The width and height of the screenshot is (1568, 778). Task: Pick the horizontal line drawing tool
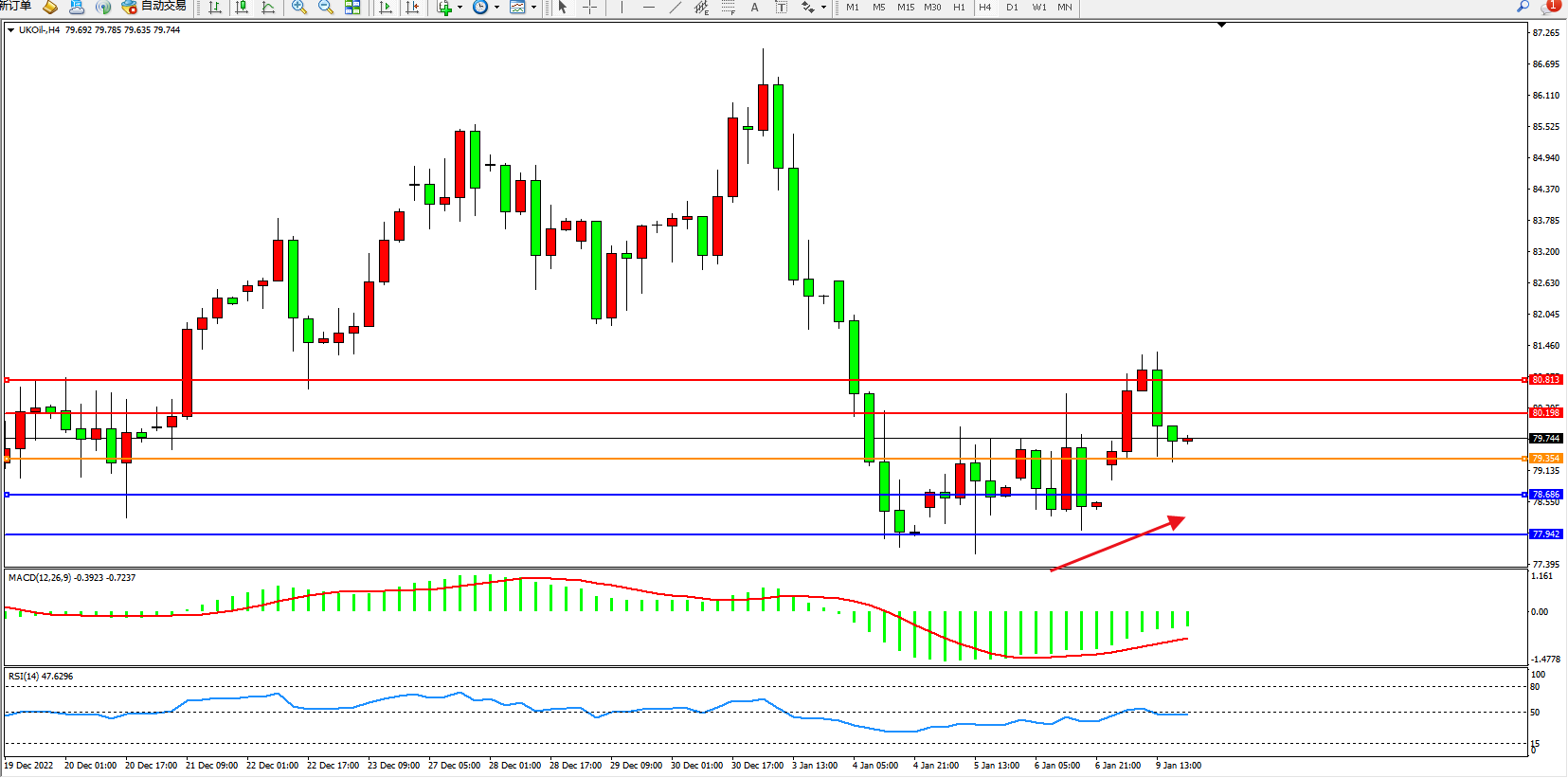click(x=648, y=7)
